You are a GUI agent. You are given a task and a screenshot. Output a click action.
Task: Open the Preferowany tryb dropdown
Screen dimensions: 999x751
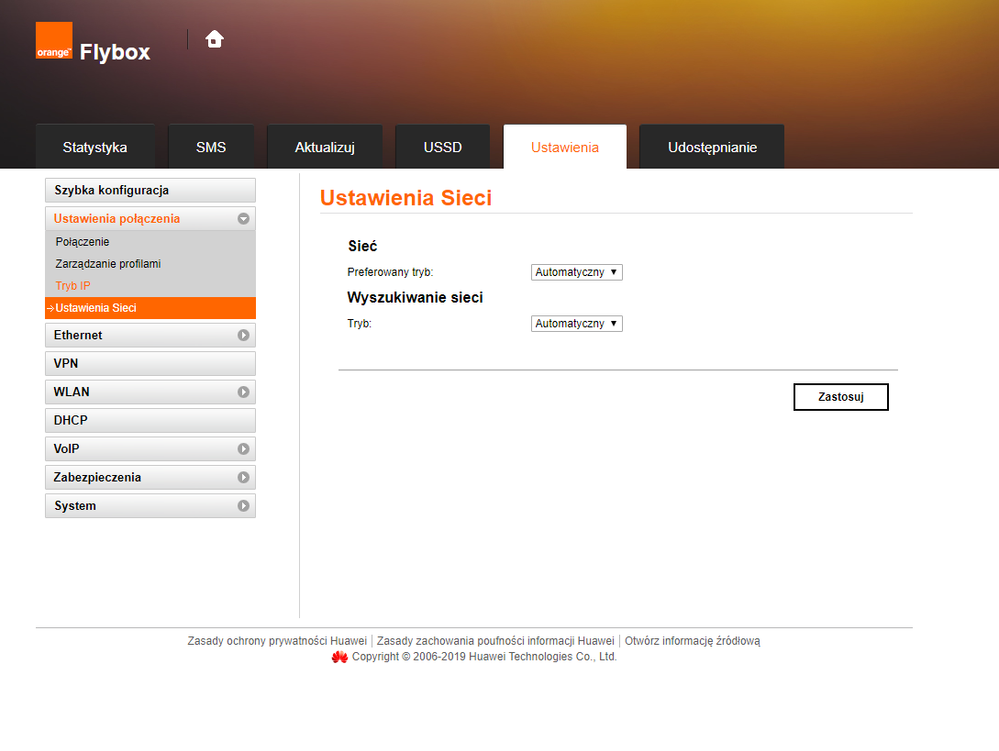[576, 272]
